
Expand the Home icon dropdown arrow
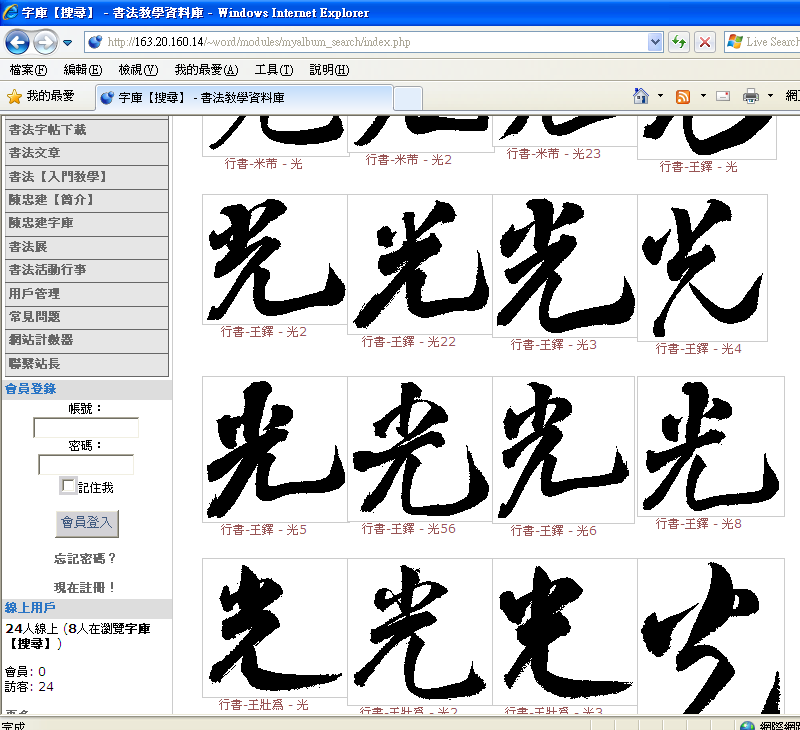(660, 96)
